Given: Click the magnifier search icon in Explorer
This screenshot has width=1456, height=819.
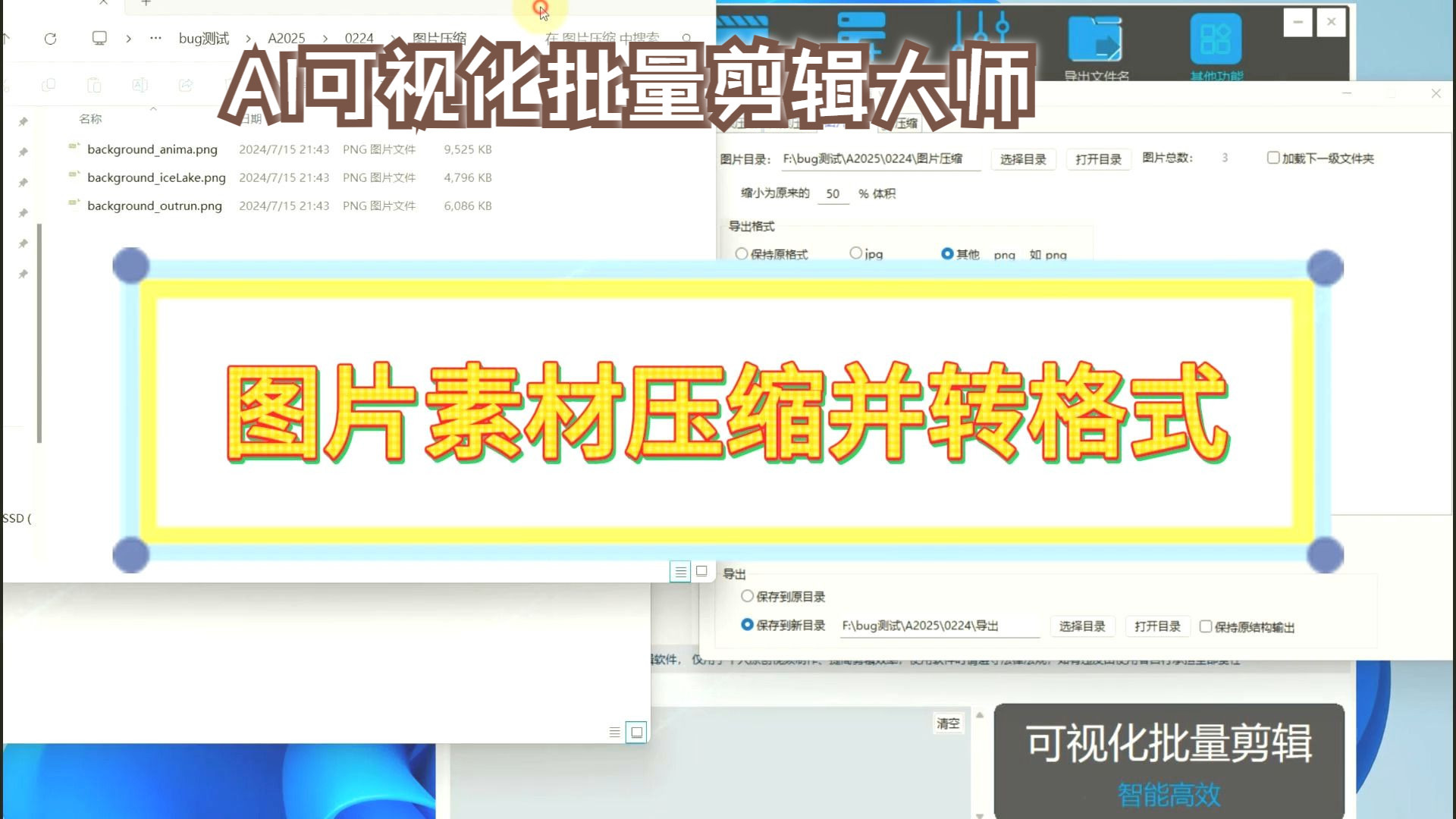Looking at the screenshot, I should [x=686, y=38].
